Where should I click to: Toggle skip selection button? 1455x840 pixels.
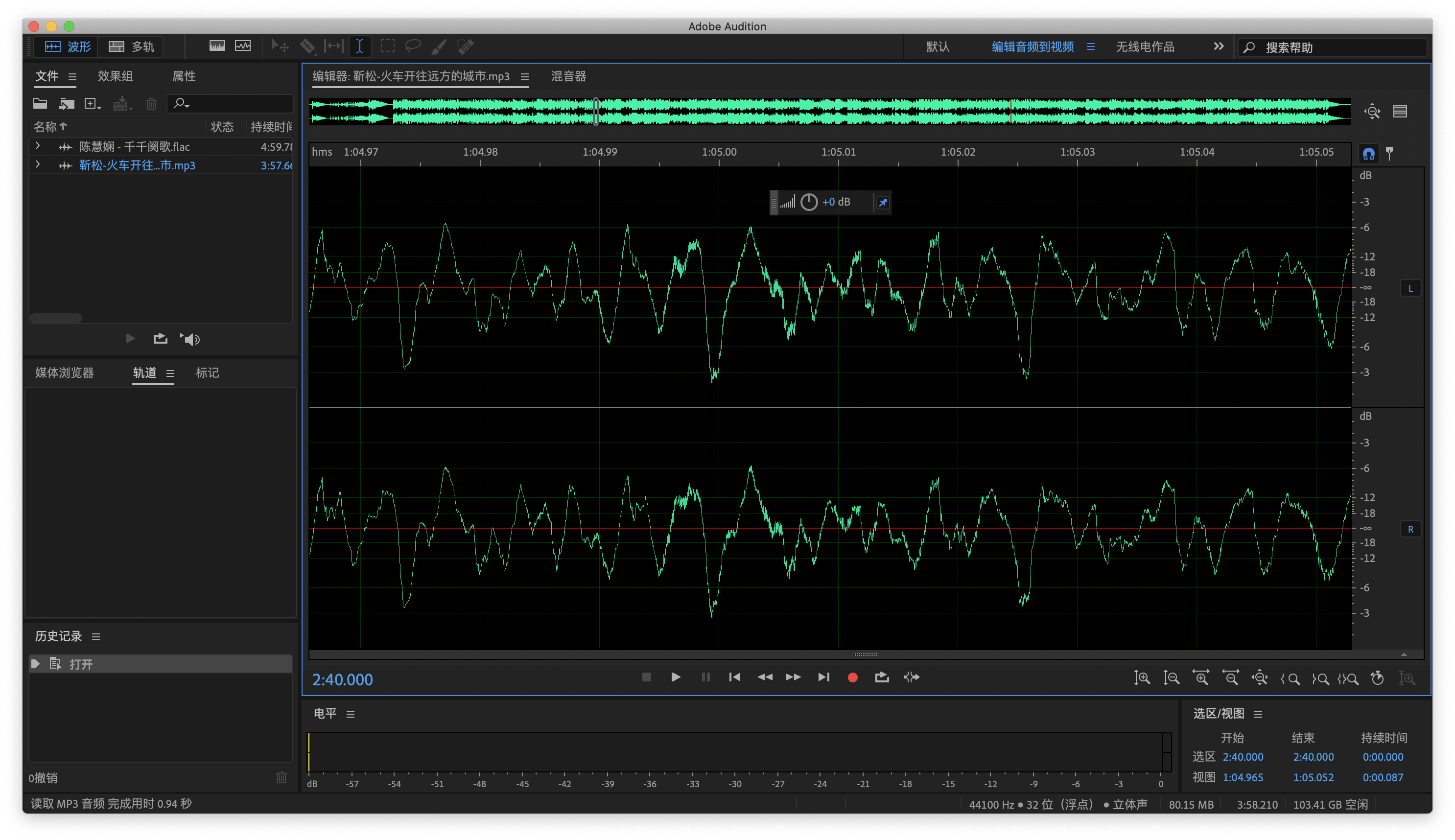pos(912,677)
